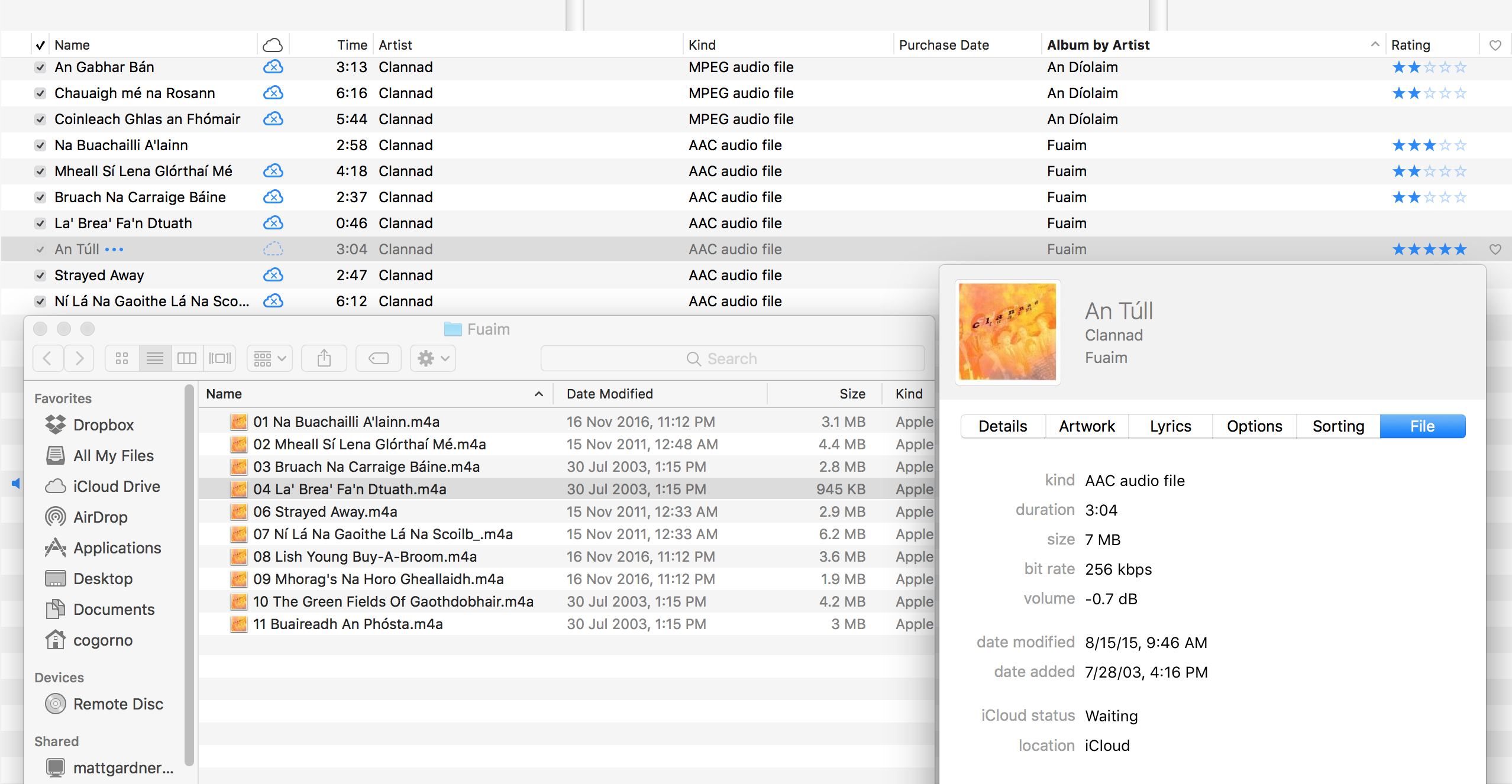1512x784 pixels.
Task: Click the Finder share icon
Action: coord(324,358)
